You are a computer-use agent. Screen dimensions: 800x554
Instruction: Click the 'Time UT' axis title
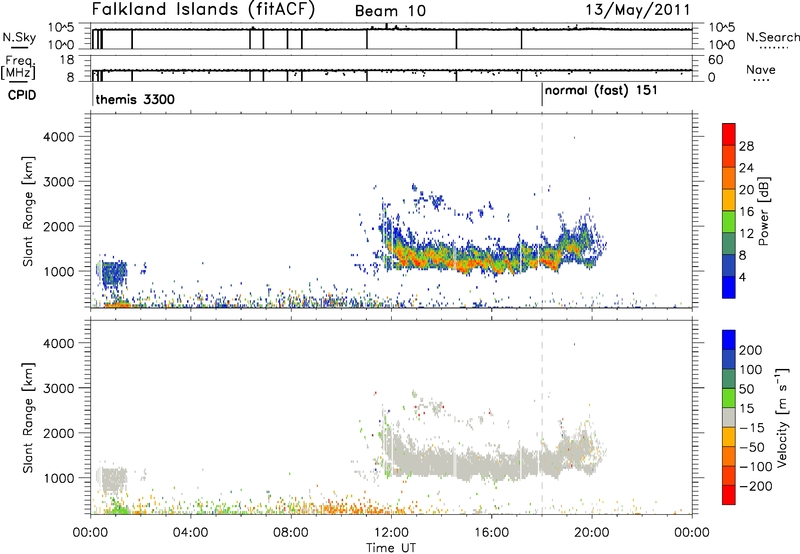point(391,548)
